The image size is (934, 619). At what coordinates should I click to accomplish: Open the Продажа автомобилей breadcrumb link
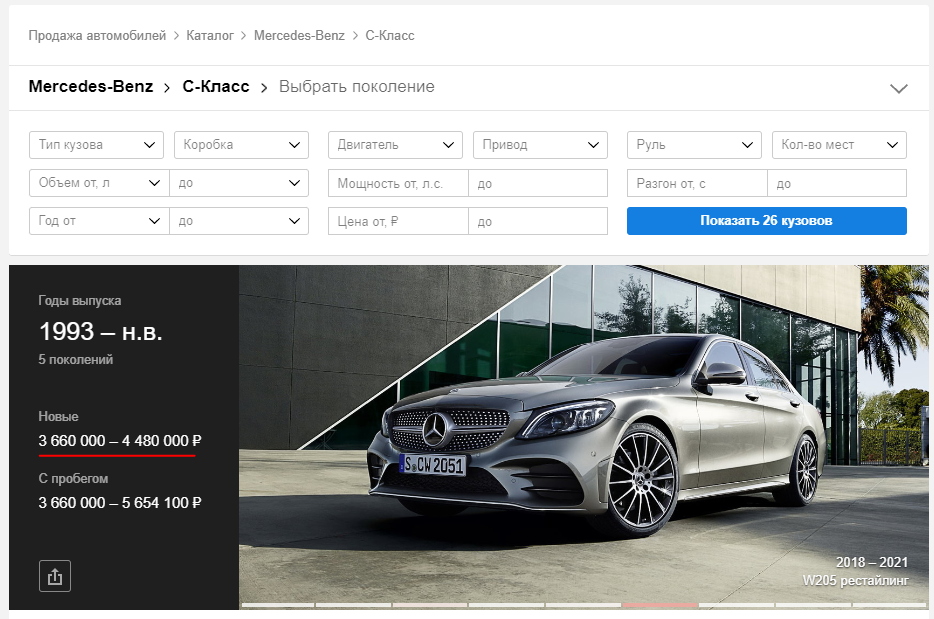[97, 36]
